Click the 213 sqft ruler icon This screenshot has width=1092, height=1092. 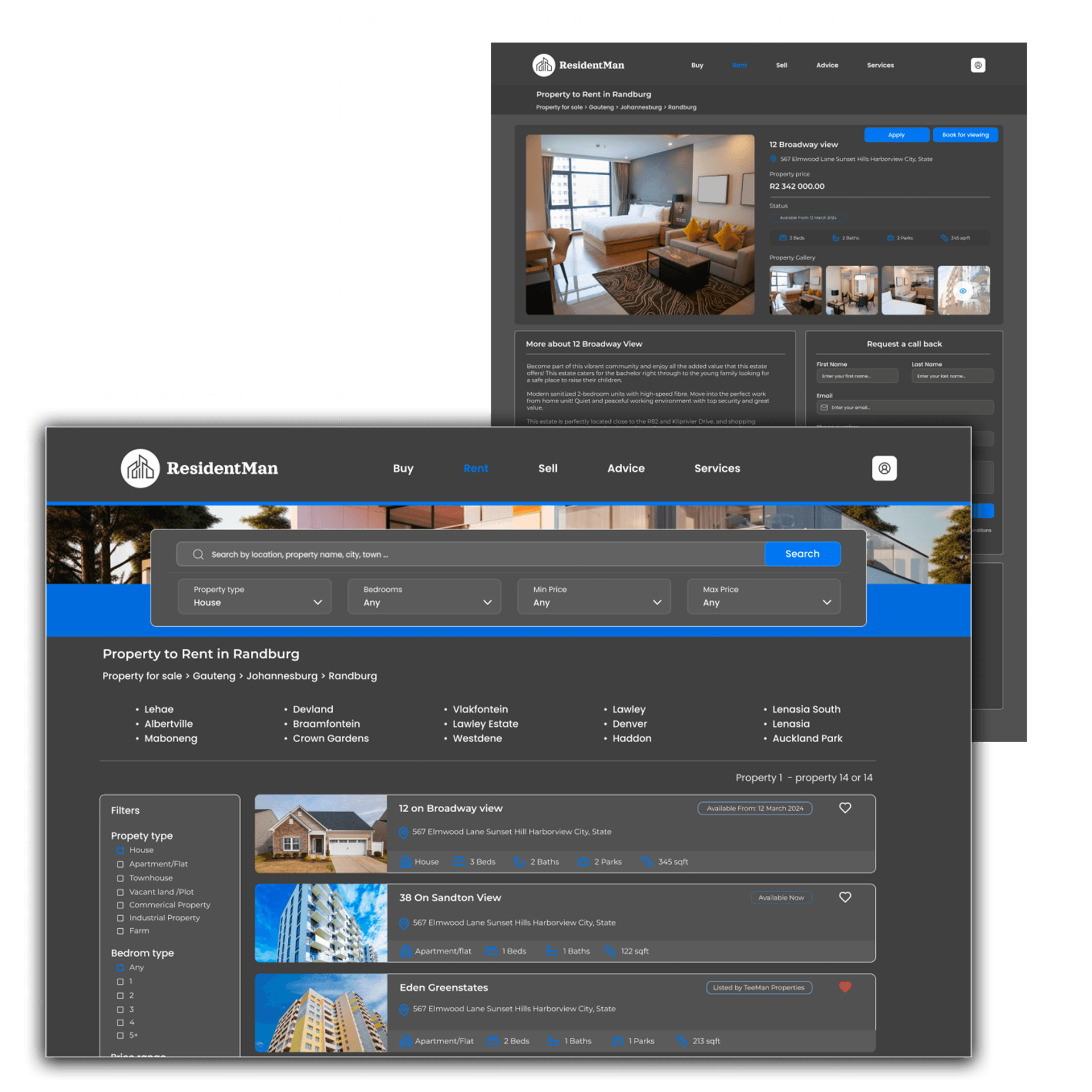681,1041
